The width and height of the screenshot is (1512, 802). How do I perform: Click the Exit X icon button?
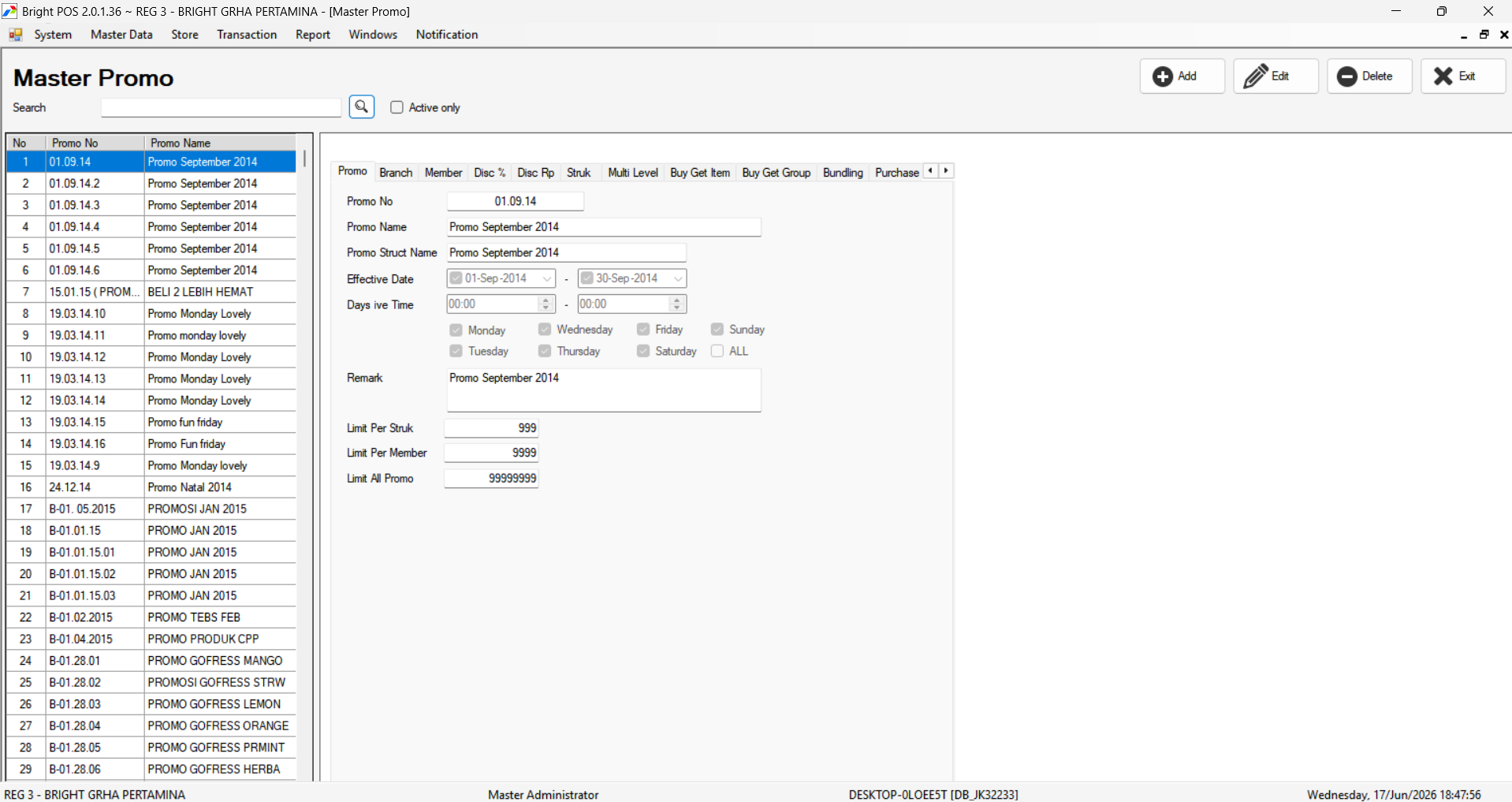(x=1463, y=76)
